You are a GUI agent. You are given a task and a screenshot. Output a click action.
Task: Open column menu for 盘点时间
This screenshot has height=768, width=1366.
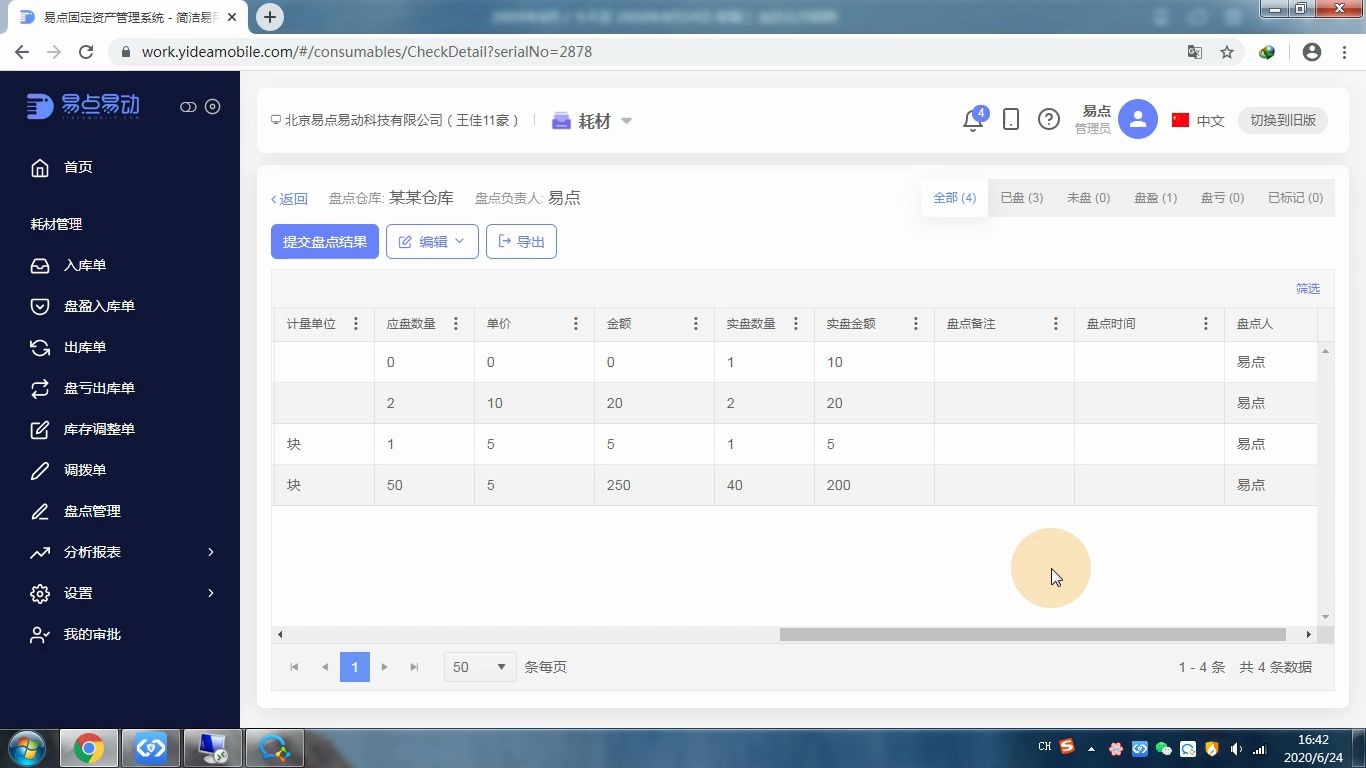point(1206,324)
